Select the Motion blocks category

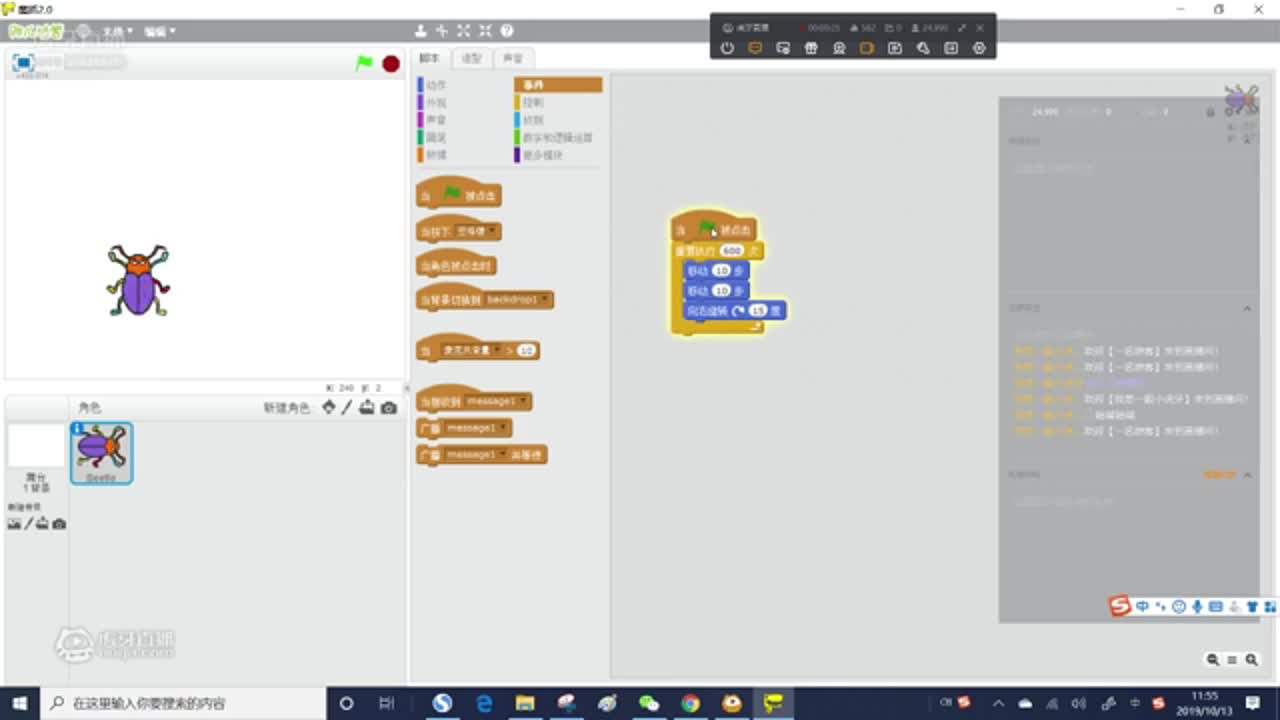pos(436,85)
